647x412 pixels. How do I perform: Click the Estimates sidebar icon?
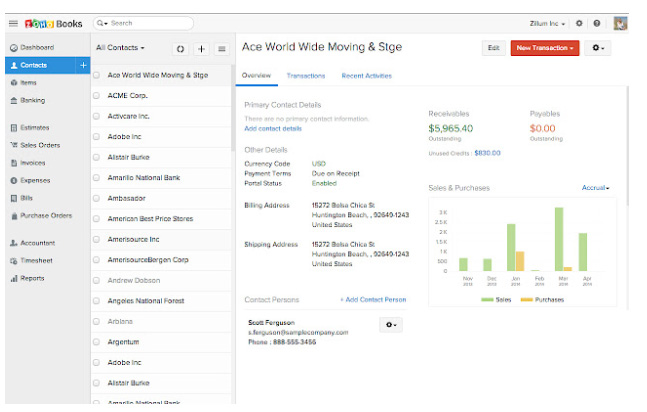(x=14, y=128)
